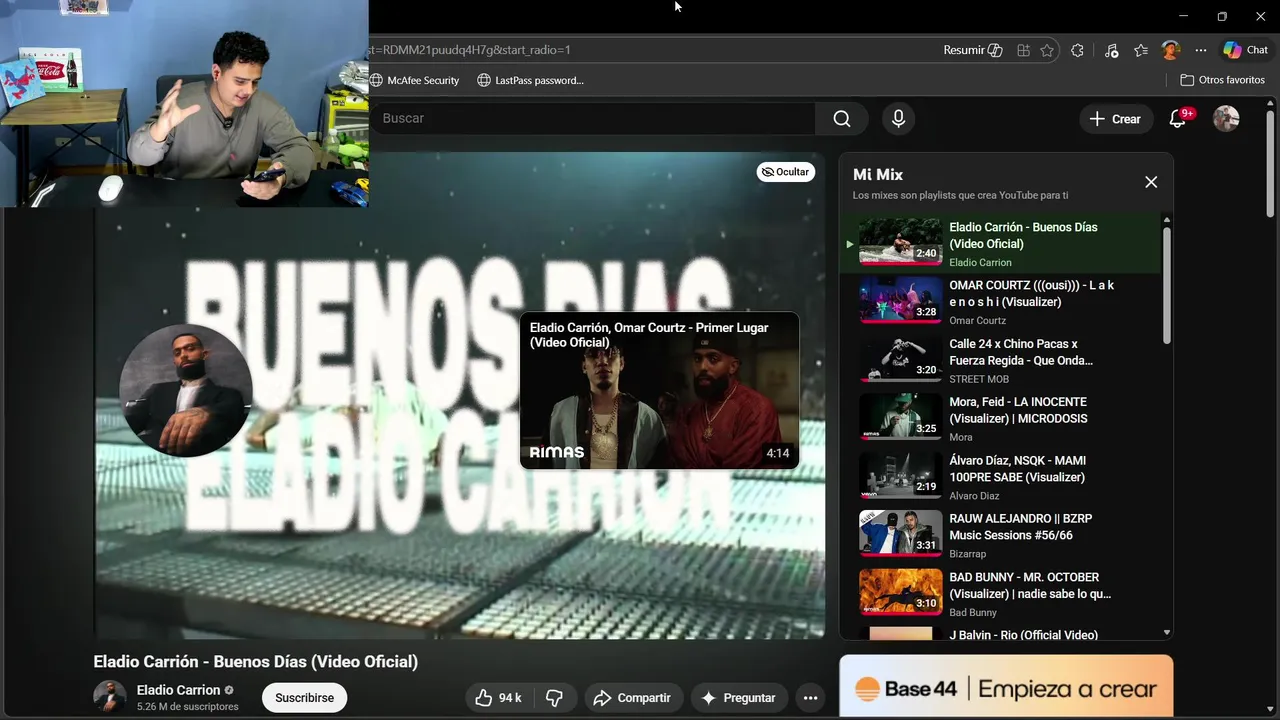Open LastPass password bookmark

pos(530,80)
